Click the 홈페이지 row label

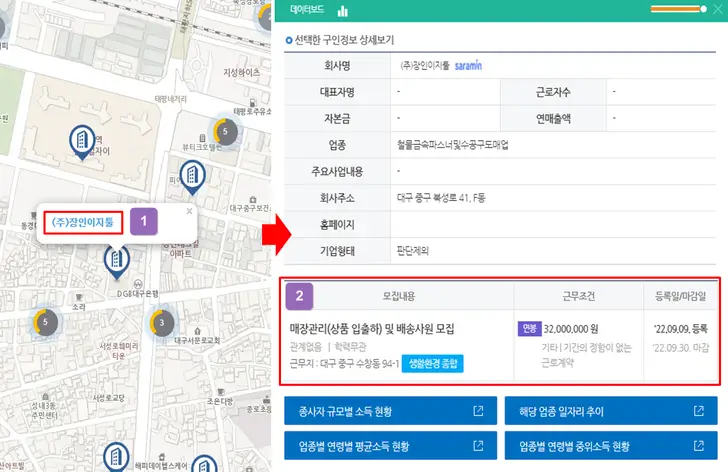(x=337, y=225)
